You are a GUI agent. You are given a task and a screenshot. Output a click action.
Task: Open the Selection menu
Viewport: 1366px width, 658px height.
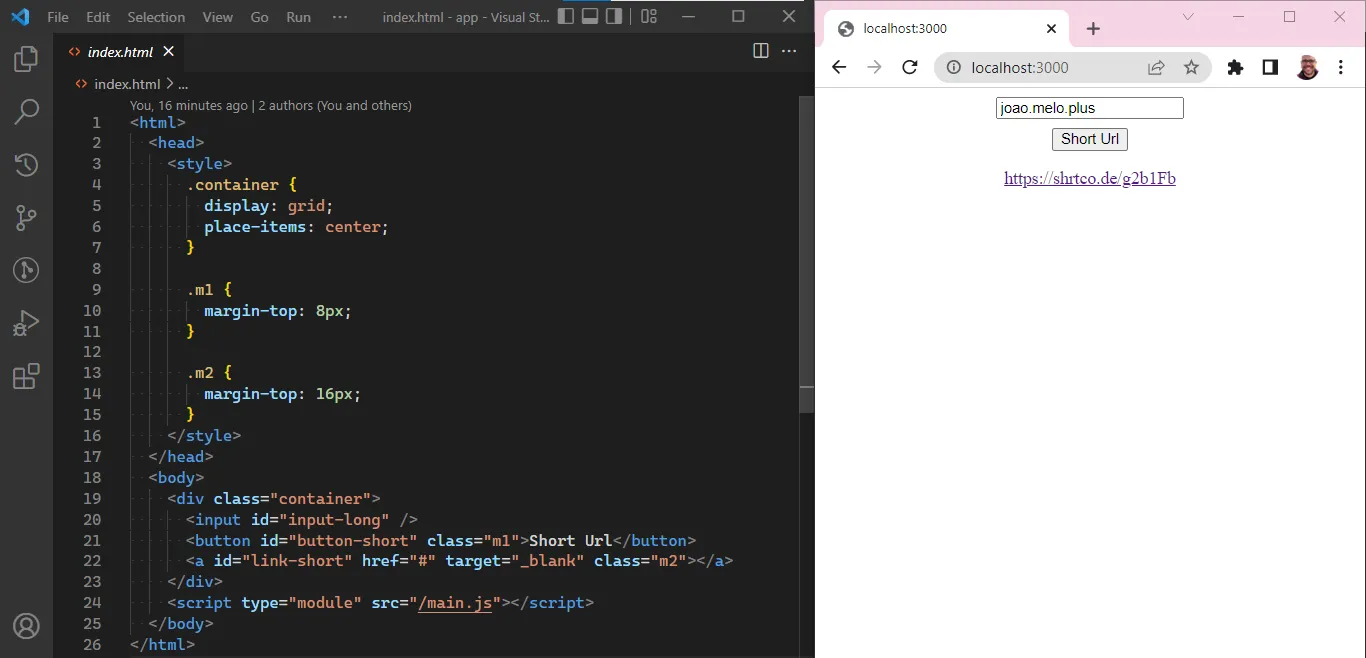(156, 17)
